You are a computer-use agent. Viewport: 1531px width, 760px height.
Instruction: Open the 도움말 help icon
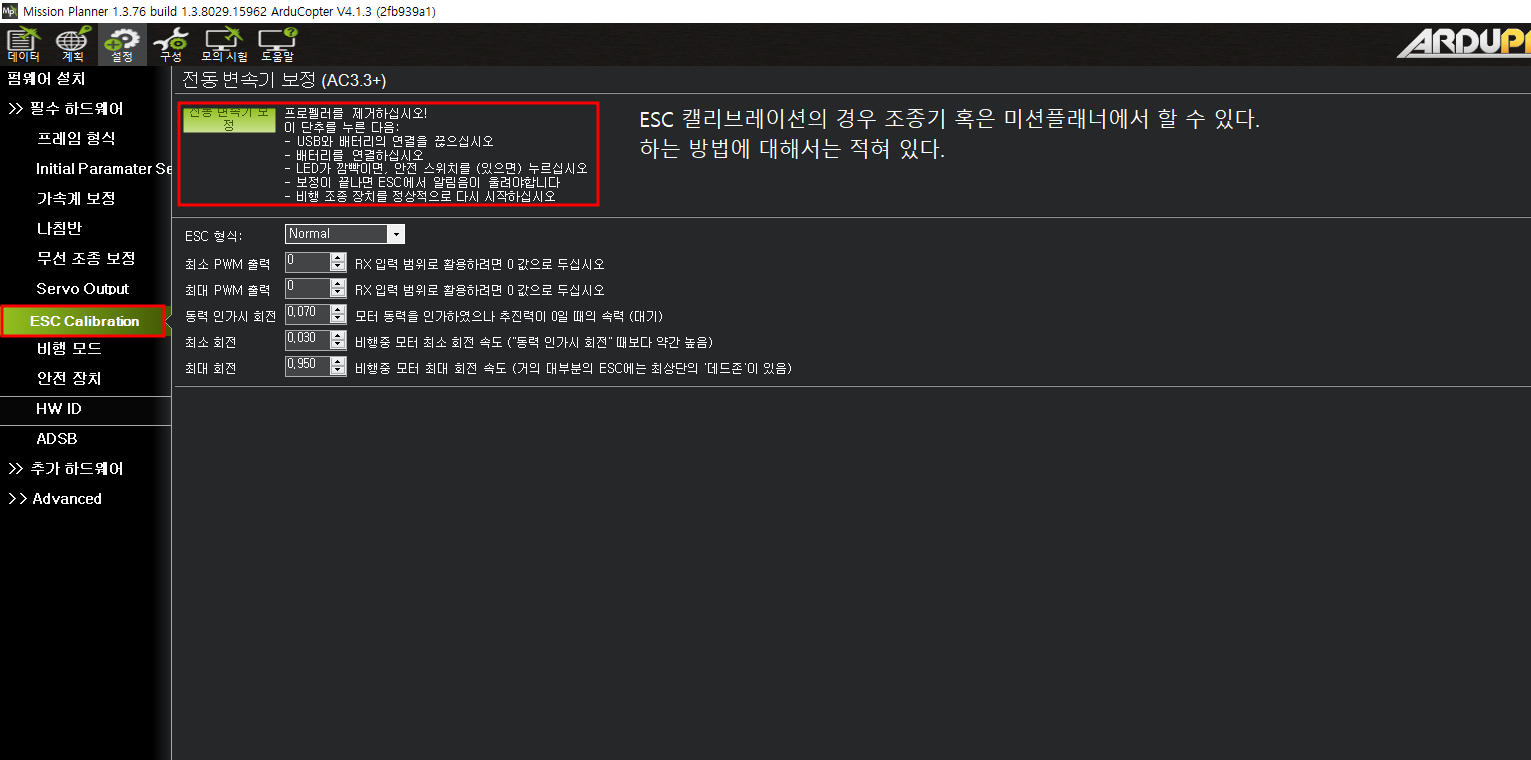pyautogui.click(x=277, y=45)
